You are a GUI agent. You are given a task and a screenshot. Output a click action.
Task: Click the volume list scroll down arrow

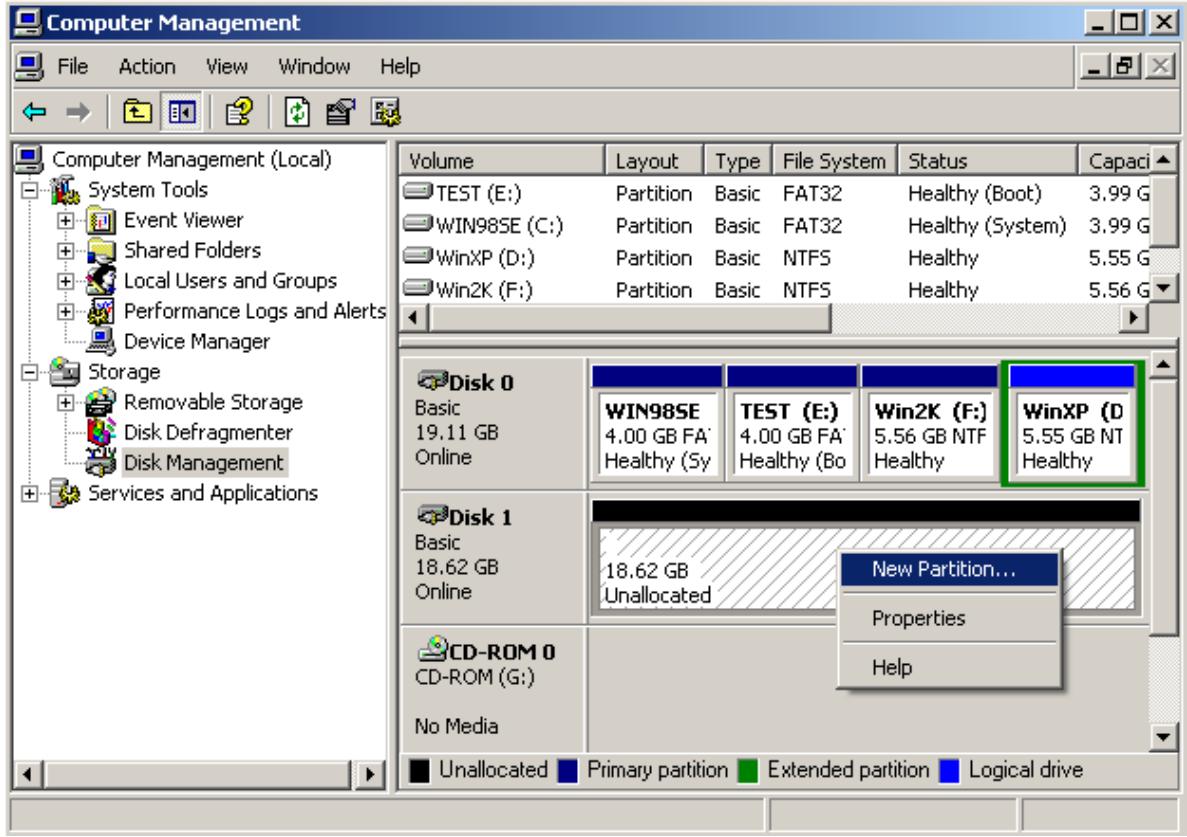pyautogui.click(x=1164, y=288)
